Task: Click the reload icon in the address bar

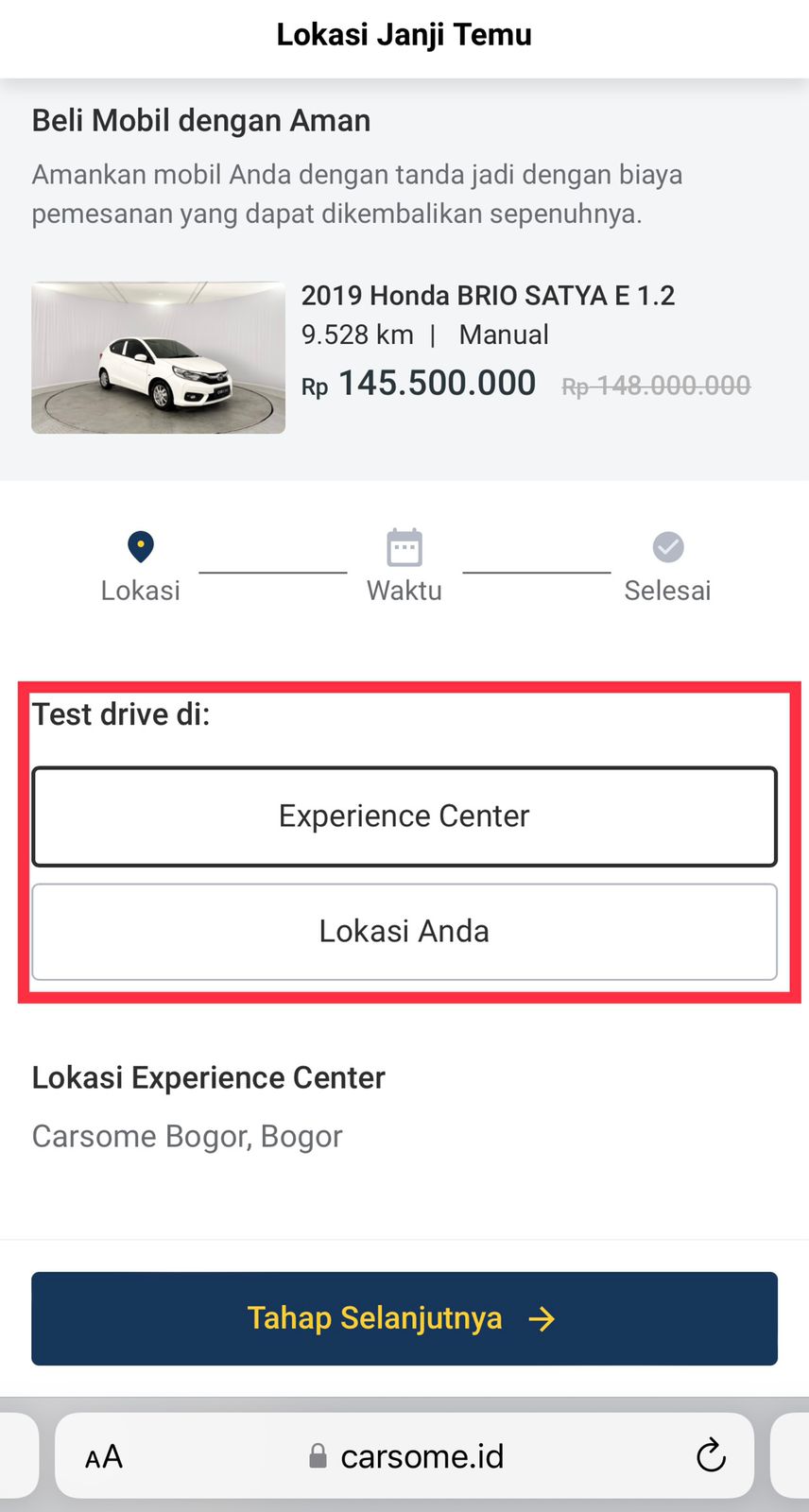Action: 711,1456
